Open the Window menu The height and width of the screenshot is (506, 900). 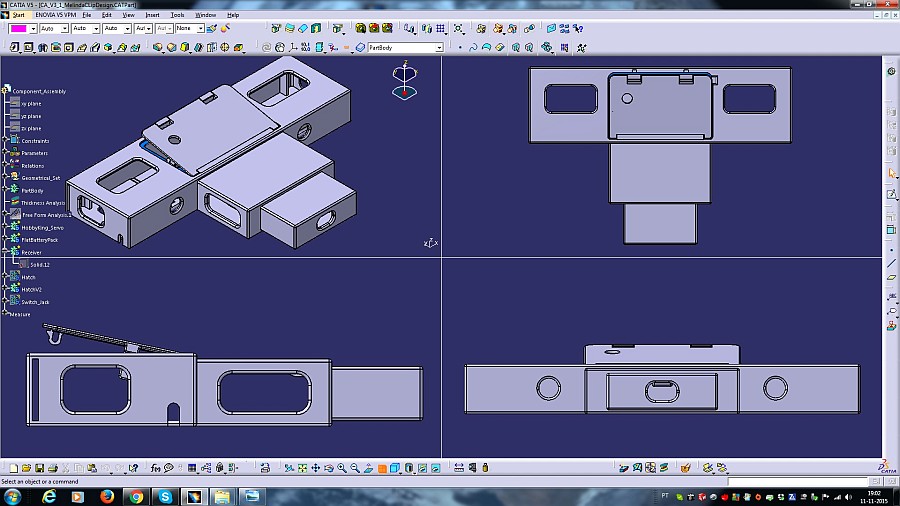205,15
